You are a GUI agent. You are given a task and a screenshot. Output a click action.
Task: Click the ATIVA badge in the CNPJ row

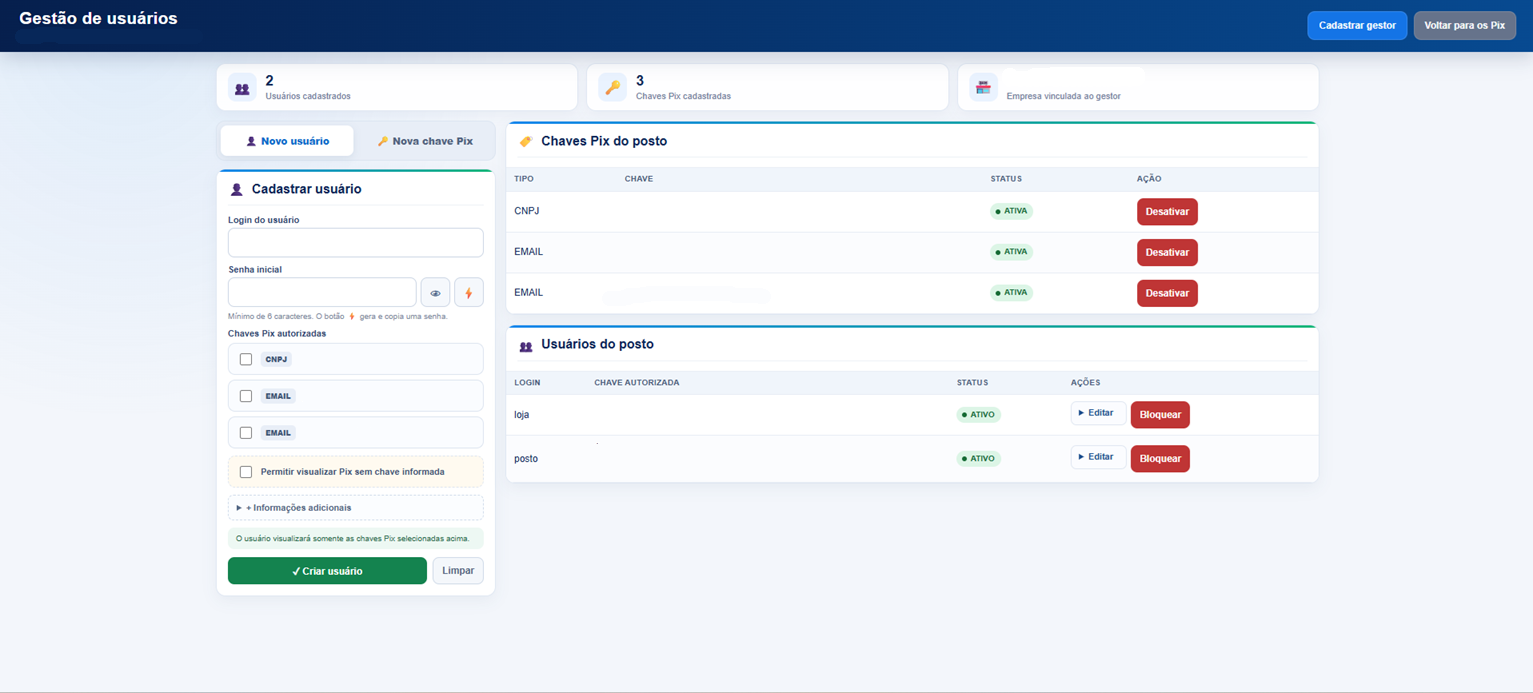point(1012,211)
